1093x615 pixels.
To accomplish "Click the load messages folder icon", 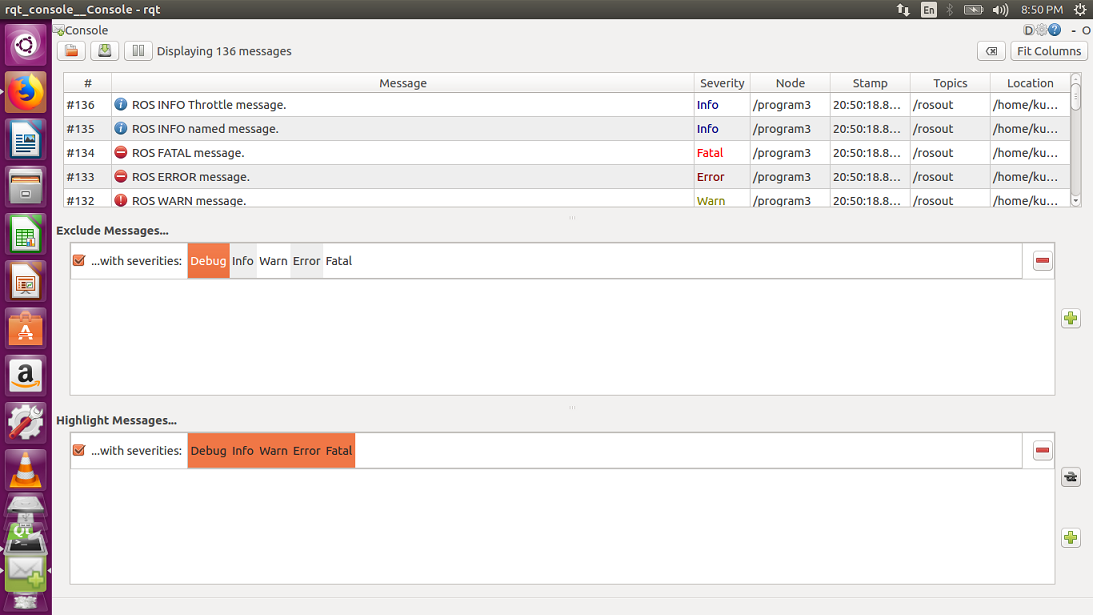I will tap(72, 51).
